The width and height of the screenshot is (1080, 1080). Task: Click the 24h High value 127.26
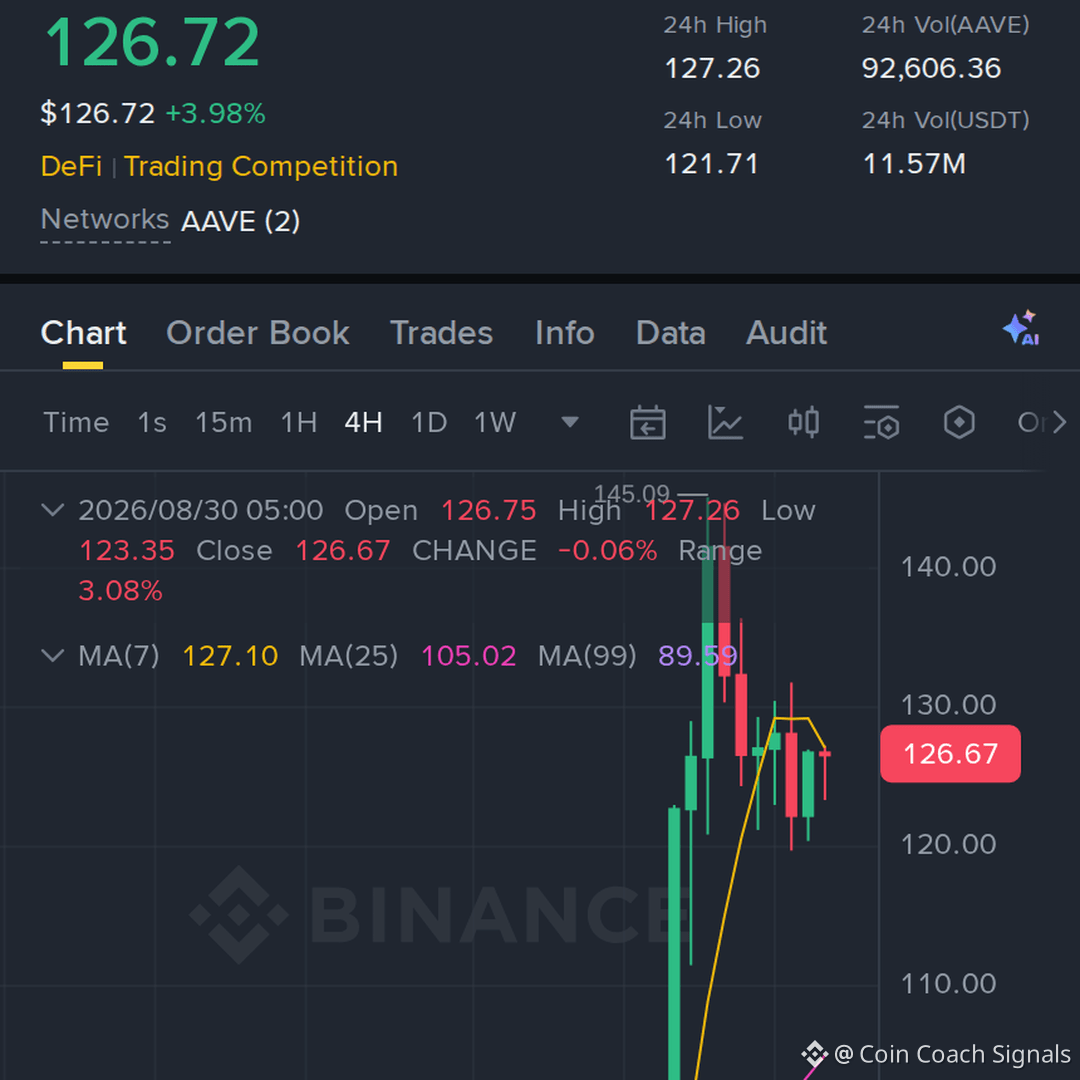712,68
